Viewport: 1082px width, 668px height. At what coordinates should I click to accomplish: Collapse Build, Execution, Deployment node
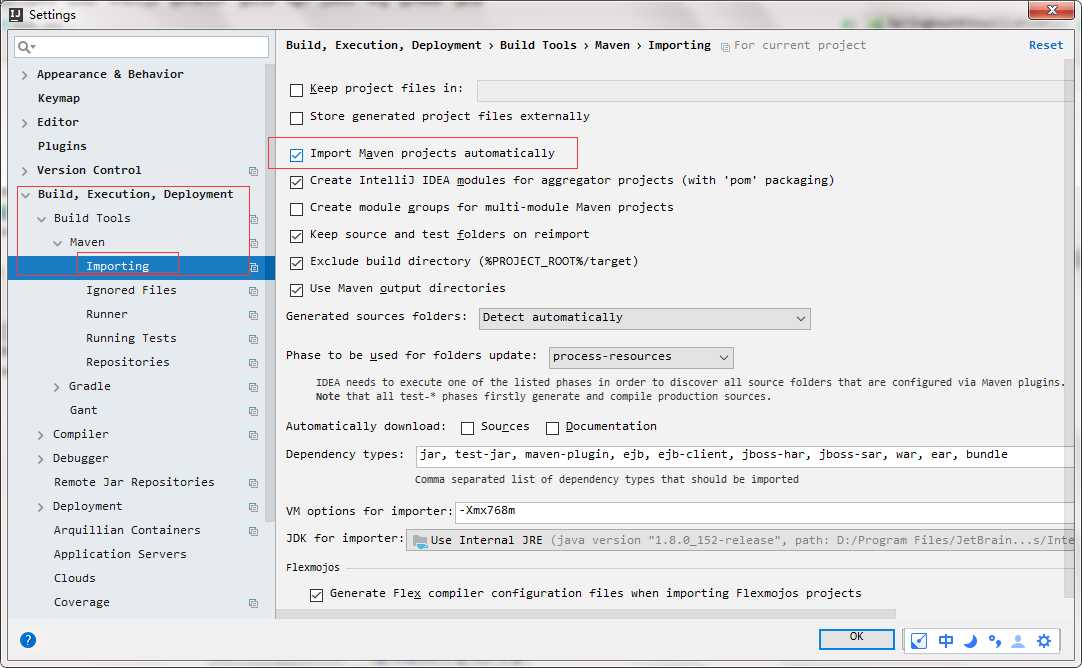point(26,195)
